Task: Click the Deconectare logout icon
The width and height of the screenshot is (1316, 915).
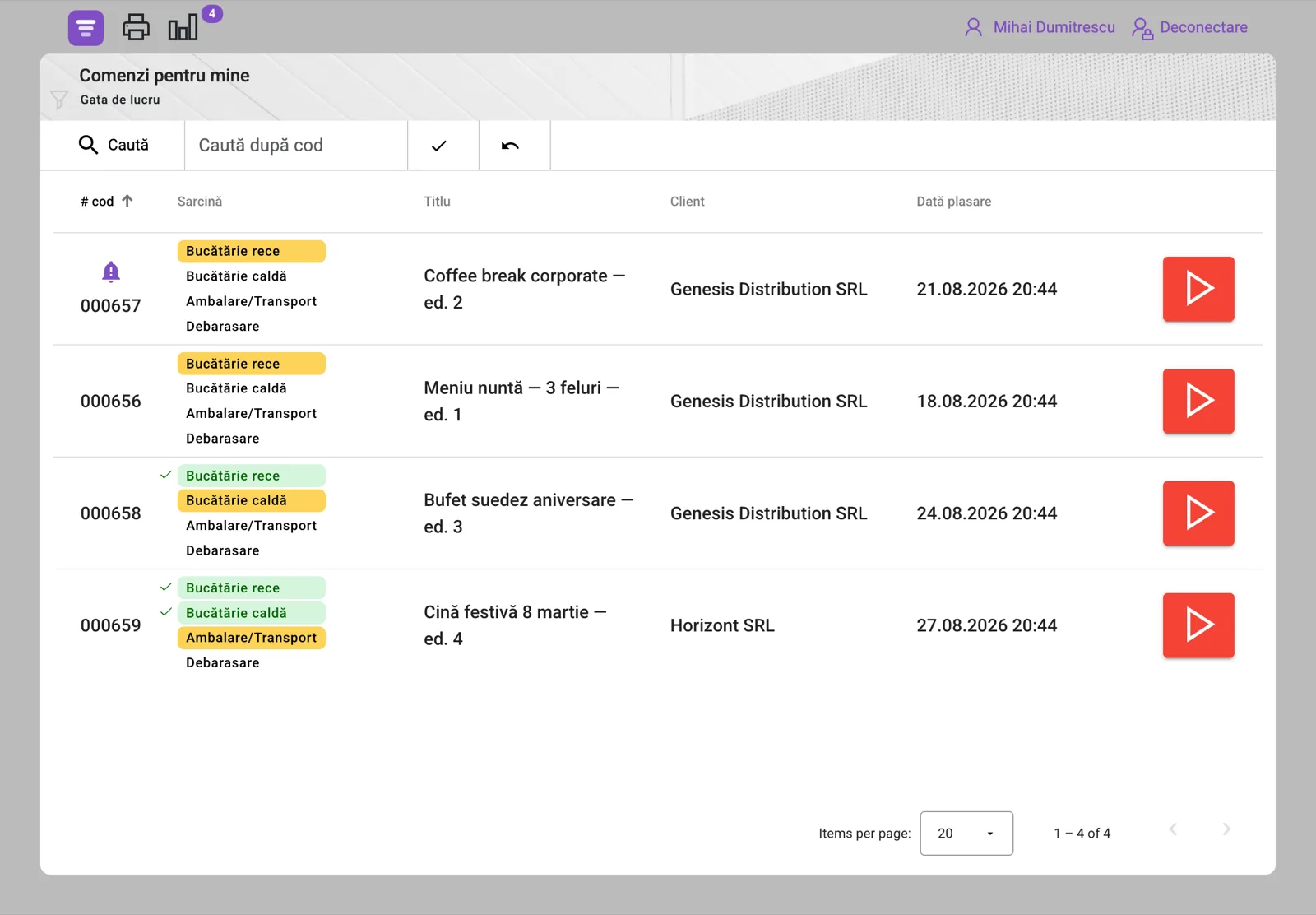Action: 1142,28
